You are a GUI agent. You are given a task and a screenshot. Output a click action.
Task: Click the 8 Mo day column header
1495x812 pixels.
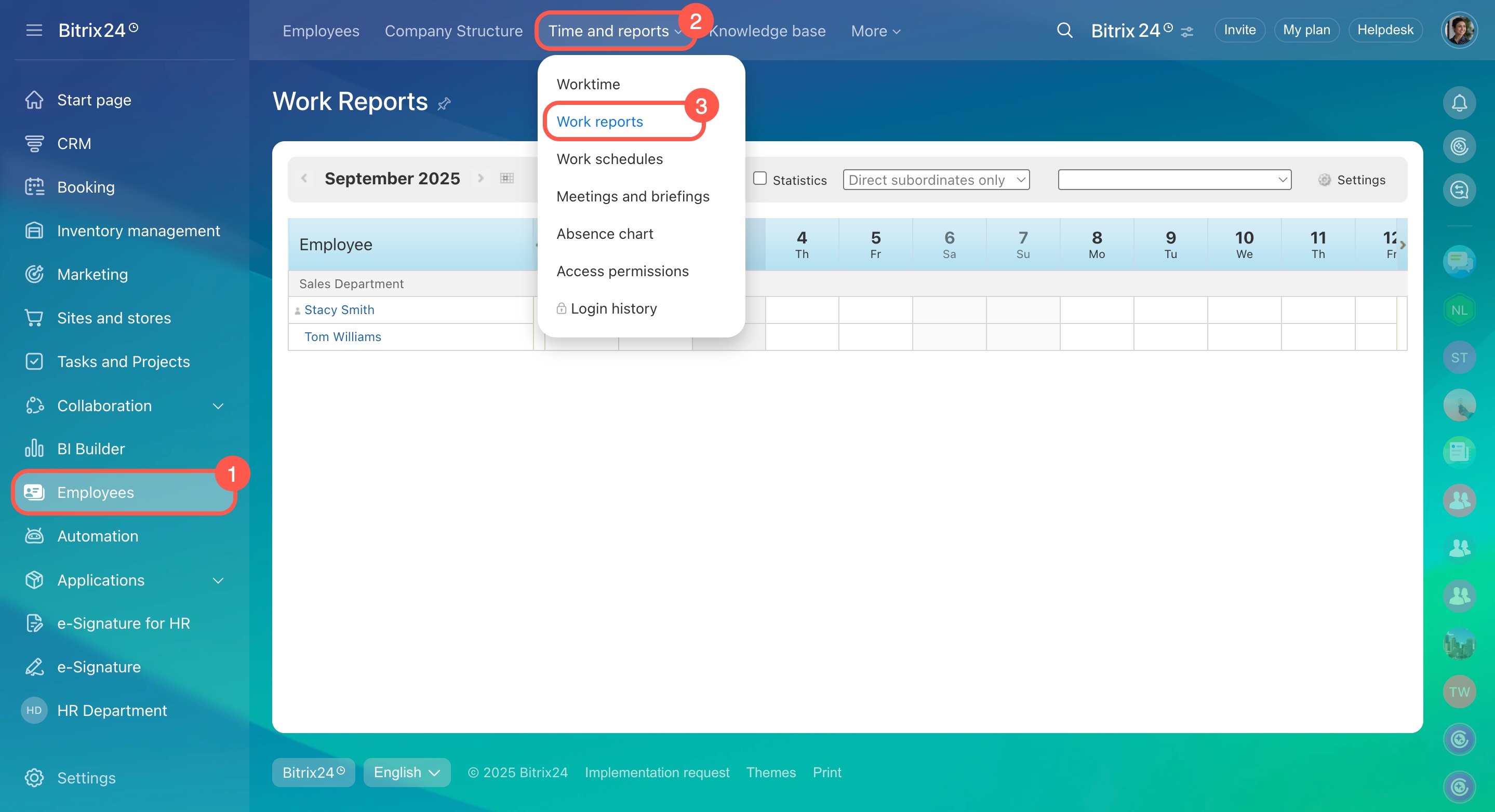tap(1097, 244)
